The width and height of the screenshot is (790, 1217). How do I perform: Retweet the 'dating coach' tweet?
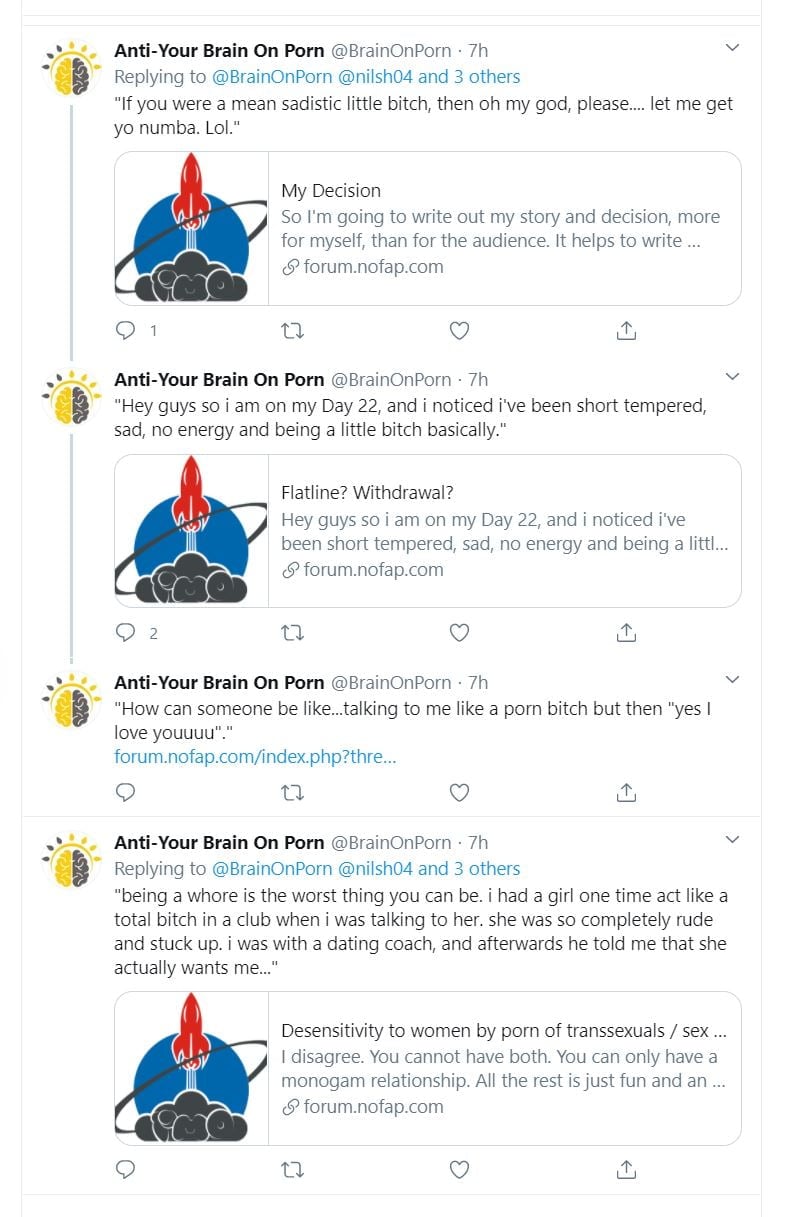[293, 1169]
